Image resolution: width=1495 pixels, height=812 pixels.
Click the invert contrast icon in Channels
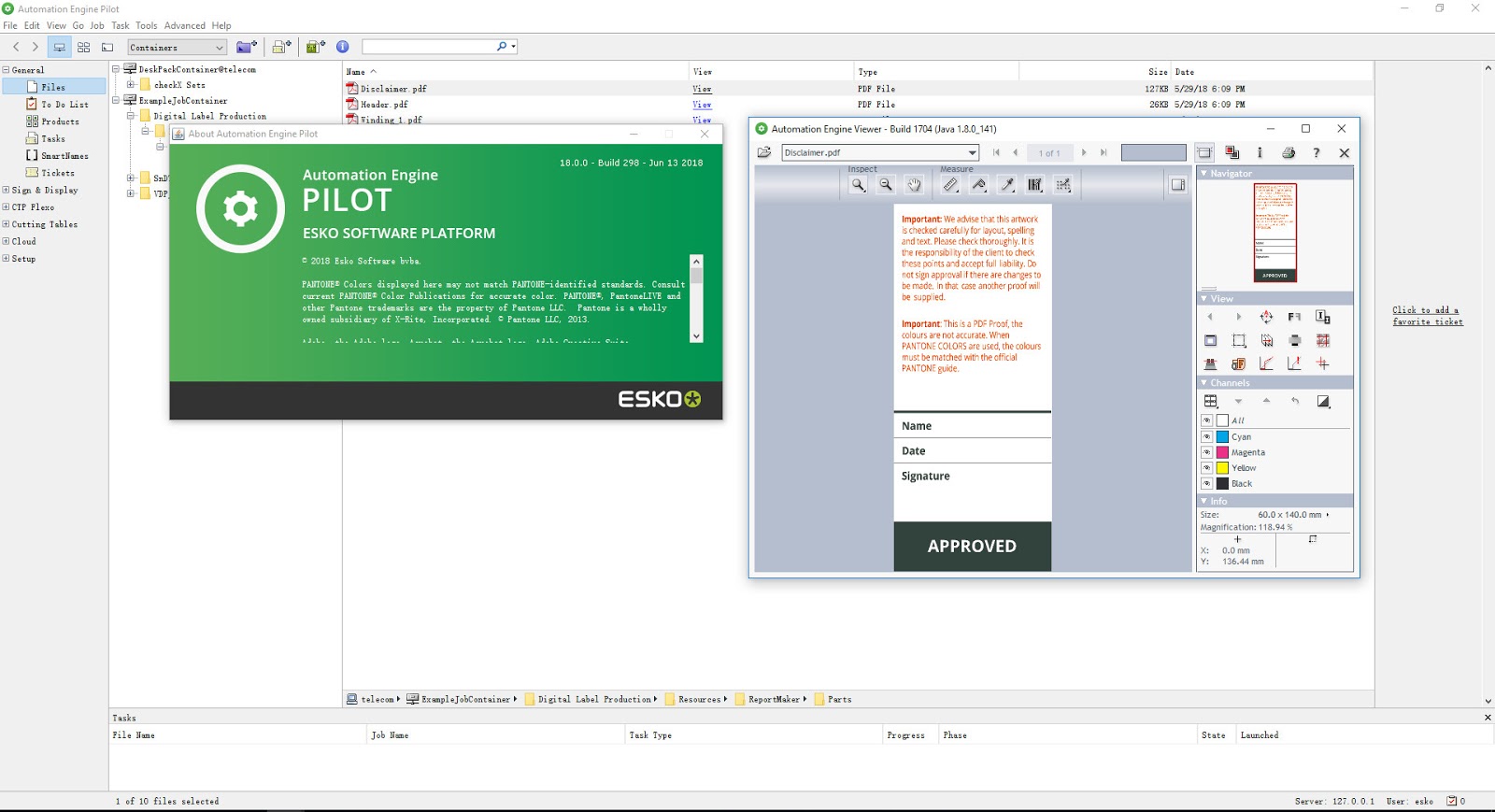click(x=1323, y=401)
